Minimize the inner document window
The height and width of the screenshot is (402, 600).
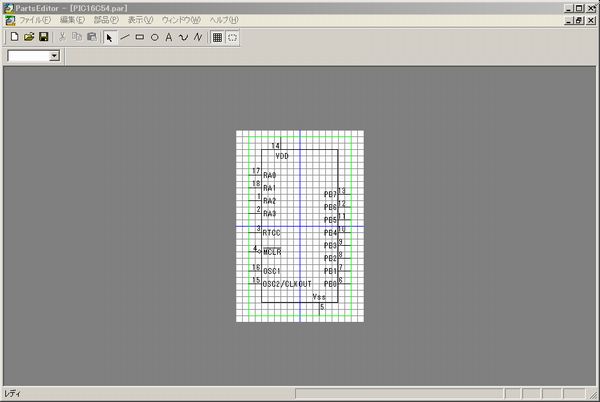point(569,20)
